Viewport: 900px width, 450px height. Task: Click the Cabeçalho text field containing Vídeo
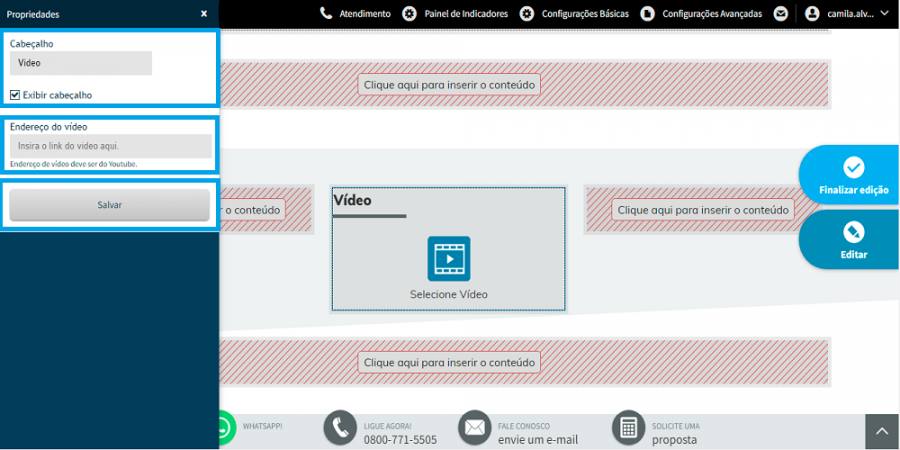coord(80,63)
